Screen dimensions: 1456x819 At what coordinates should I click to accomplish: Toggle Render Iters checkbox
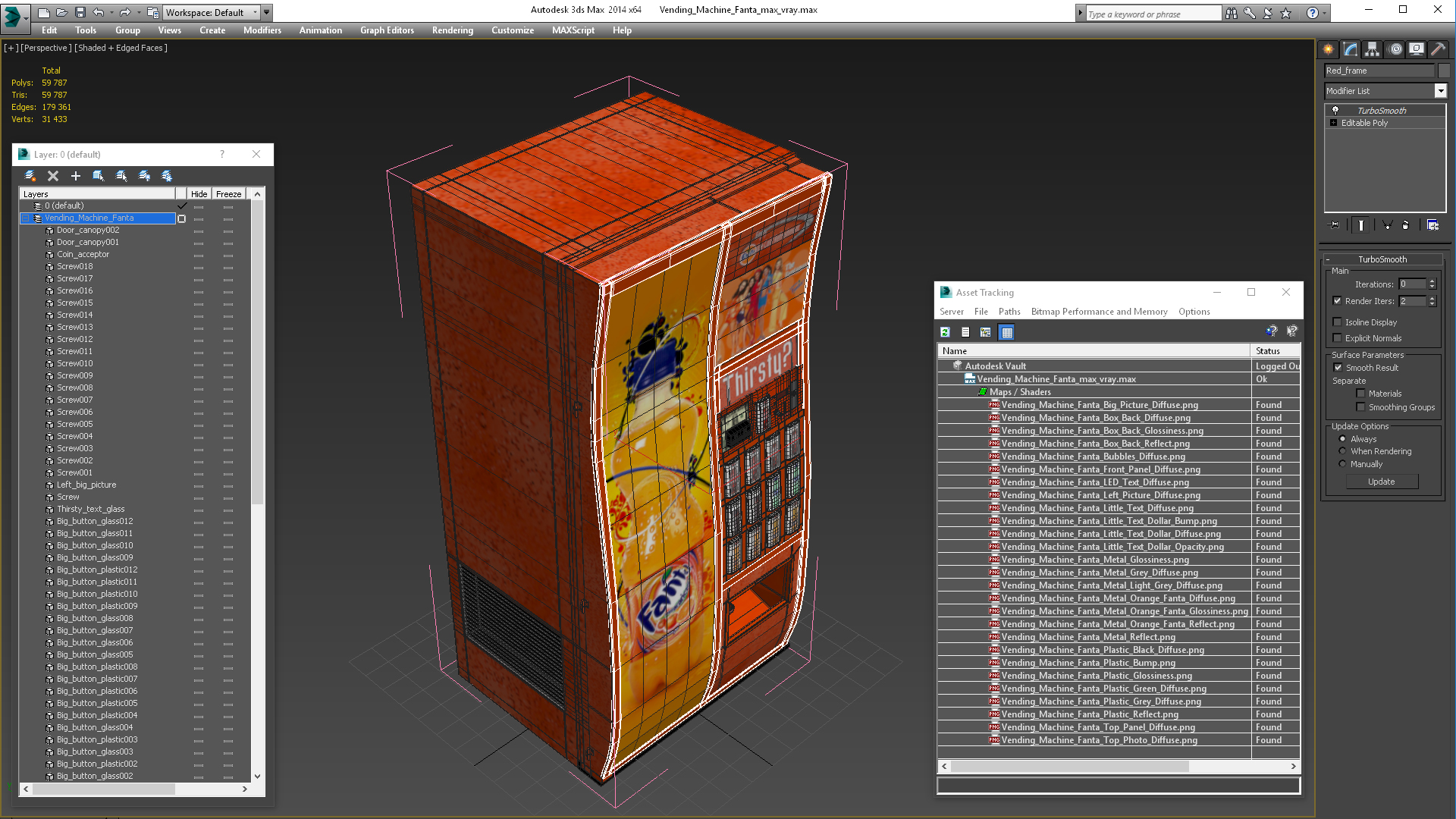(1338, 301)
